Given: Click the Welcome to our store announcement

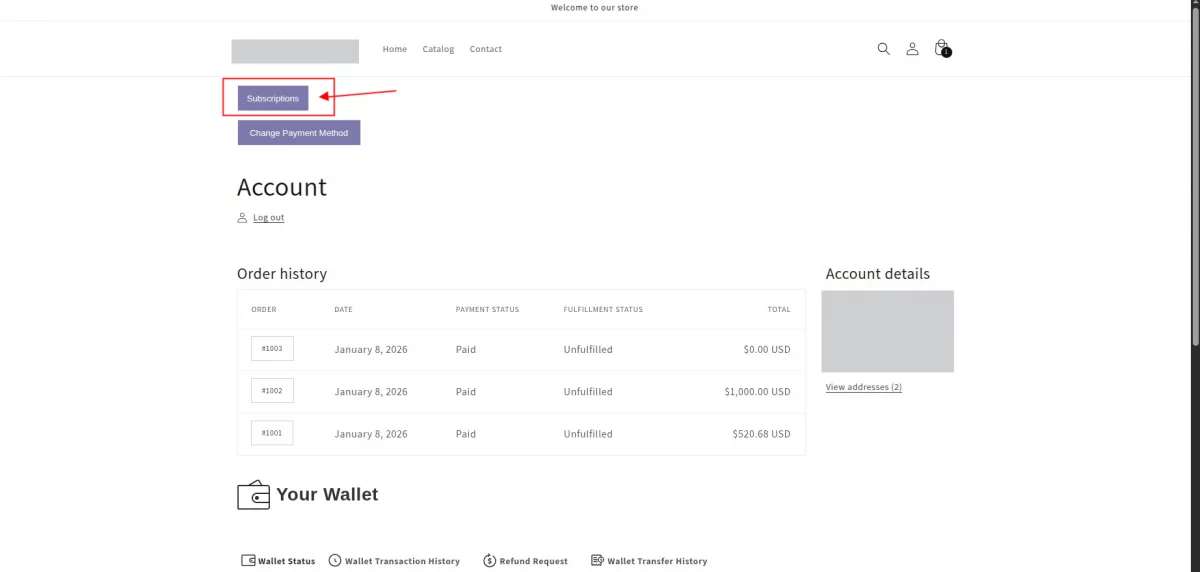Looking at the screenshot, I should tap(594, 8).
